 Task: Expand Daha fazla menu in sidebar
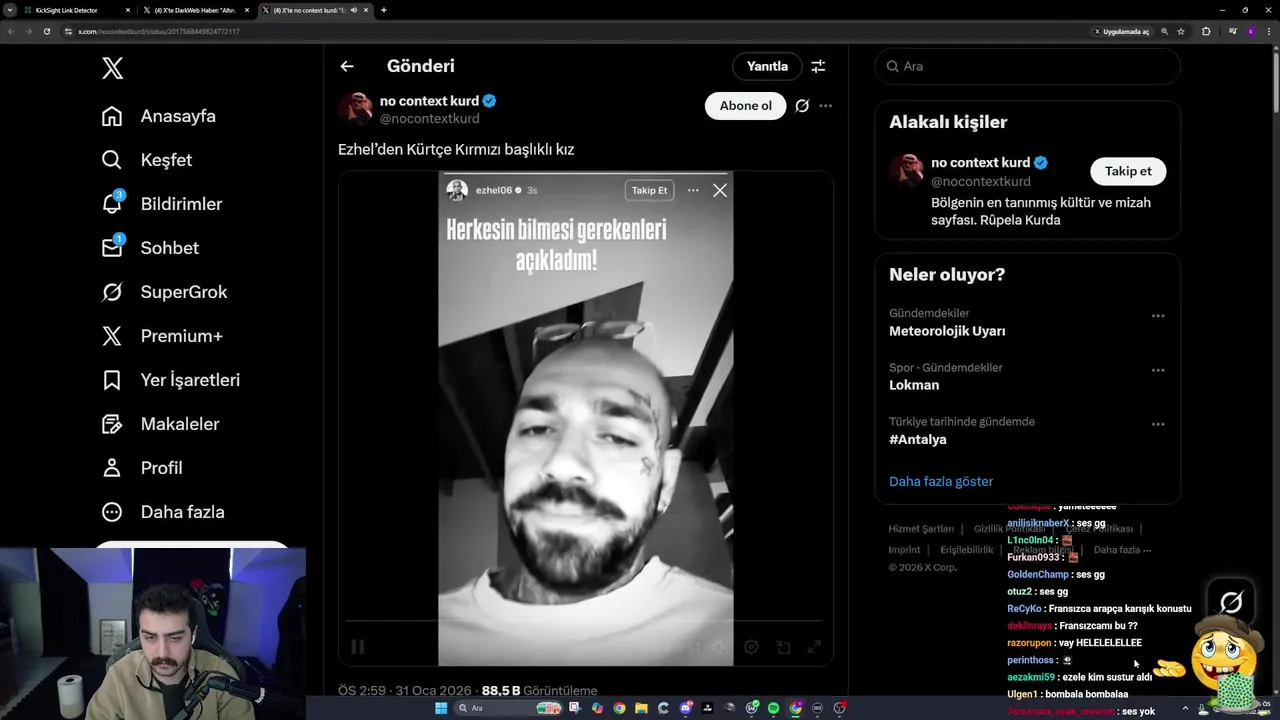pos(163,512)
